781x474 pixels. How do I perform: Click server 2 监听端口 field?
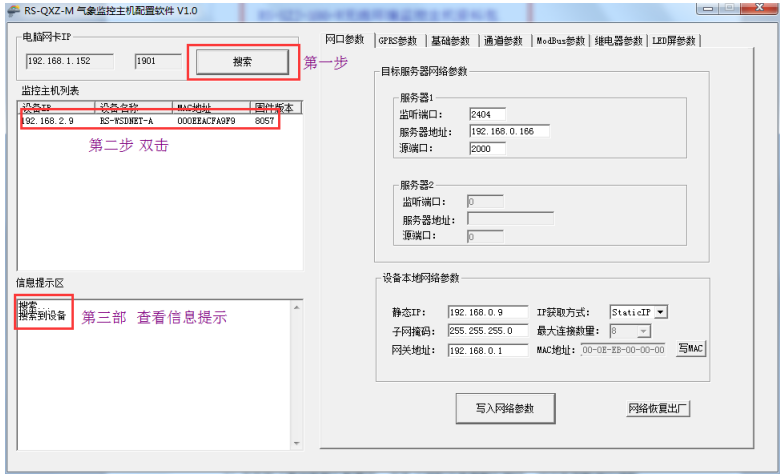(485, 202)
